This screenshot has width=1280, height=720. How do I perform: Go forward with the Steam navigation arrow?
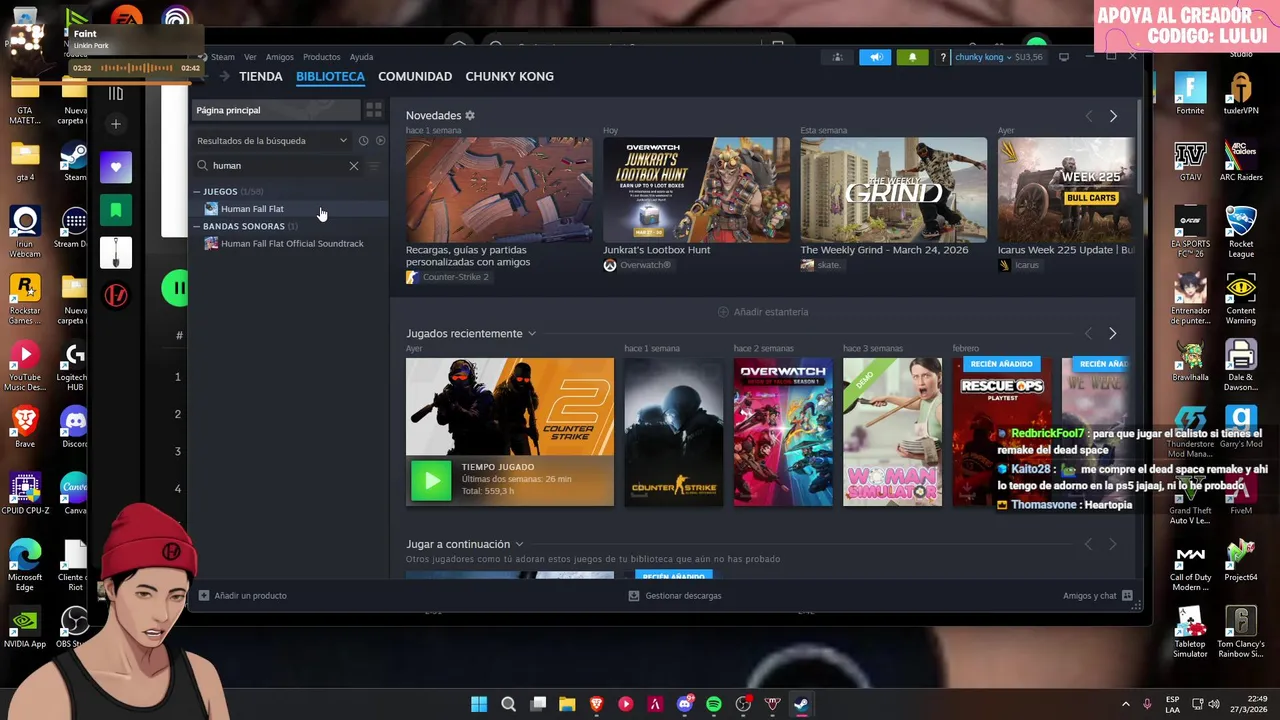pos(224,76)
